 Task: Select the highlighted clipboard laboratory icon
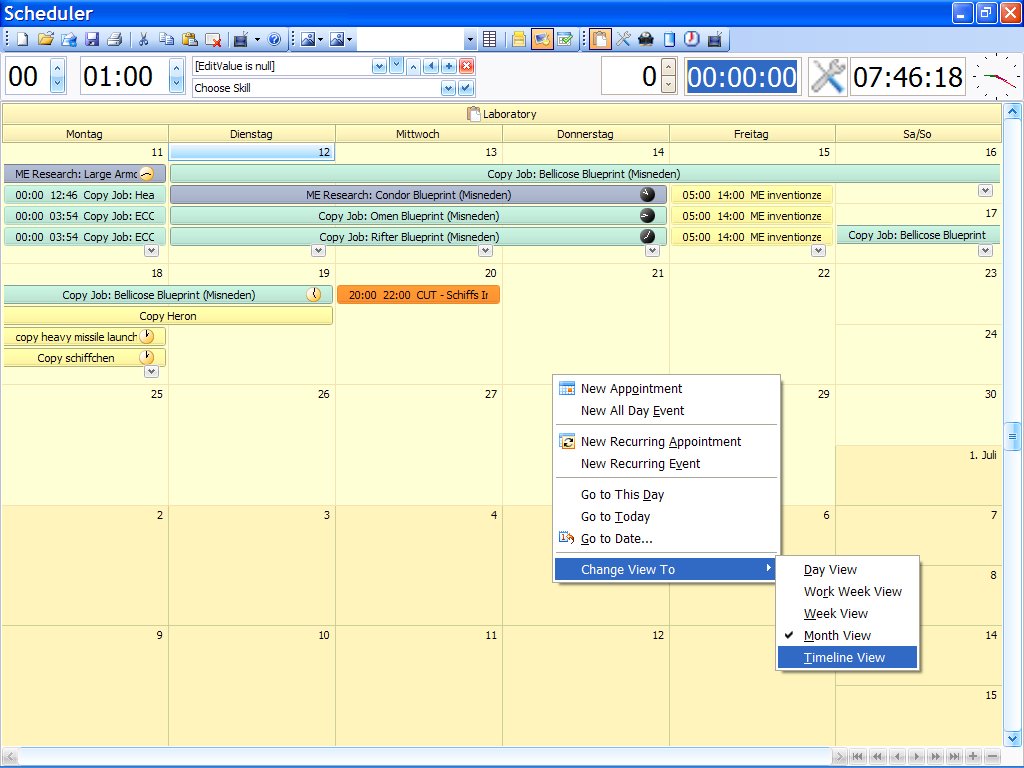tap(600, 40)
